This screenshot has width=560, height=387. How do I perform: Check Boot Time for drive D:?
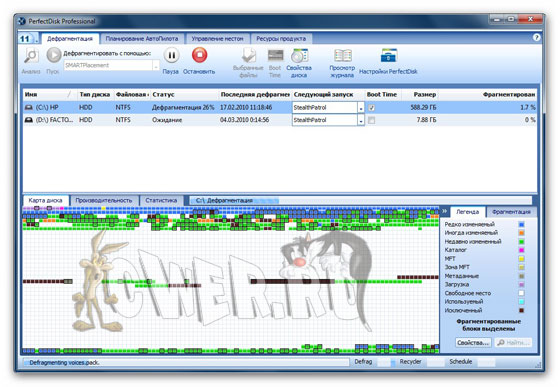[x=371, y=120]
